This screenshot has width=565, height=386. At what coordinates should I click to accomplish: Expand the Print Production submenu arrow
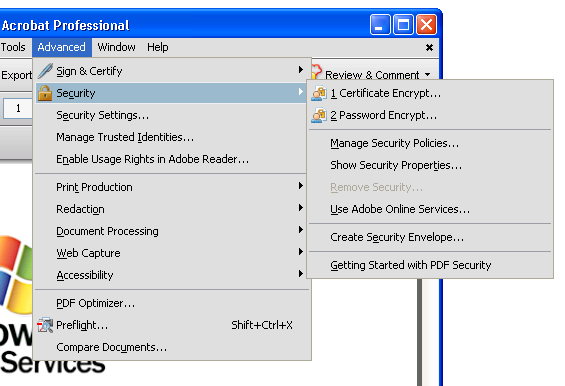coord(301,186)
